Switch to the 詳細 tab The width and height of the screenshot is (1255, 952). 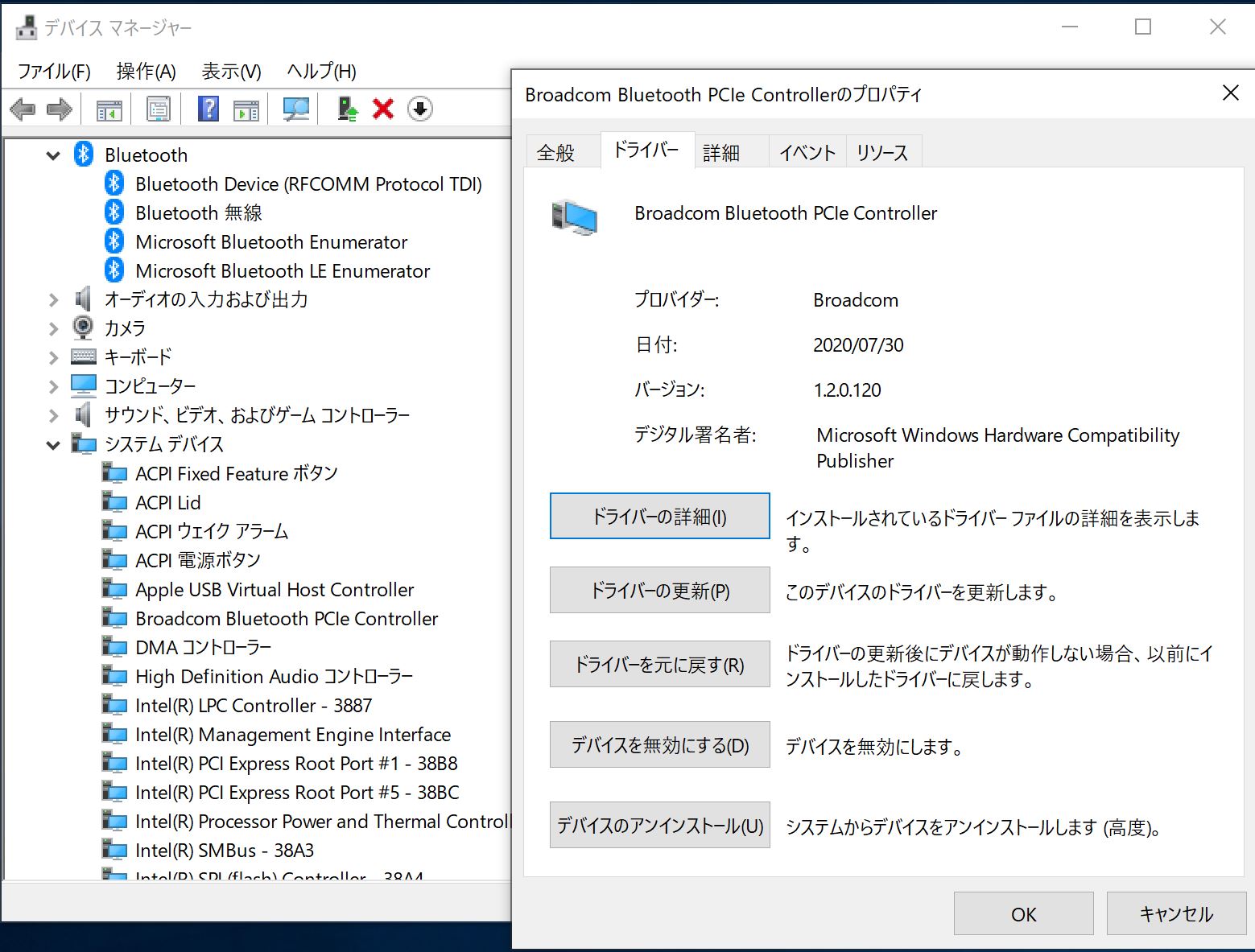coord(720,152)
